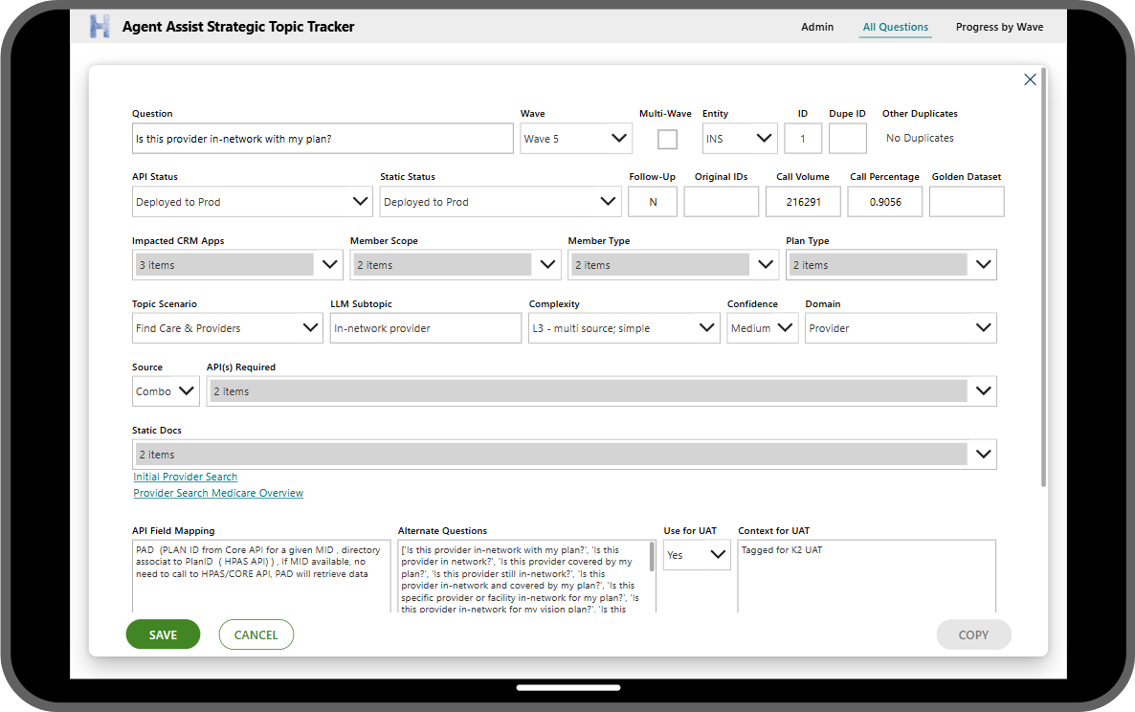The image size is (1135, 712).
Task: Click the Call Volume field
Action: tap(803, 202)
